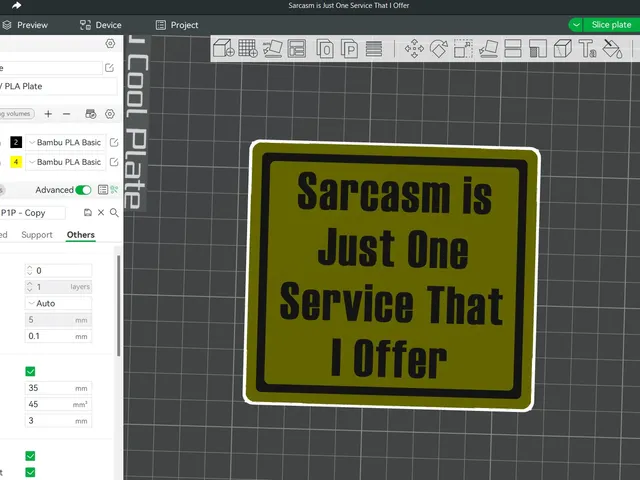Image resolution: width=640 pixels, height=480 pixels.
Task: Open filament settings gear next to sync icon
Action: pos(110,114)
